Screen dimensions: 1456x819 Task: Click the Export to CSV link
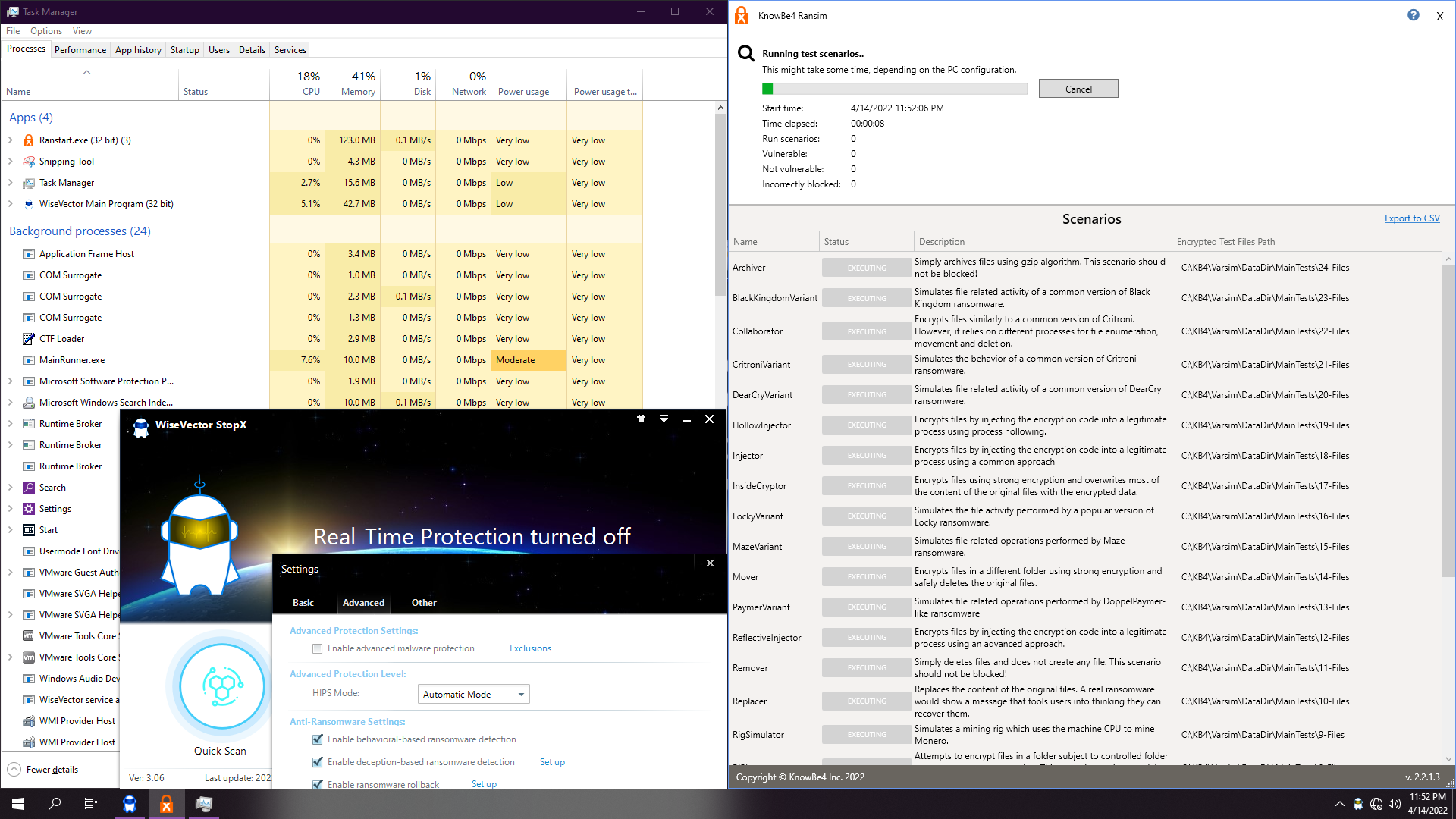pos(1411,218)
